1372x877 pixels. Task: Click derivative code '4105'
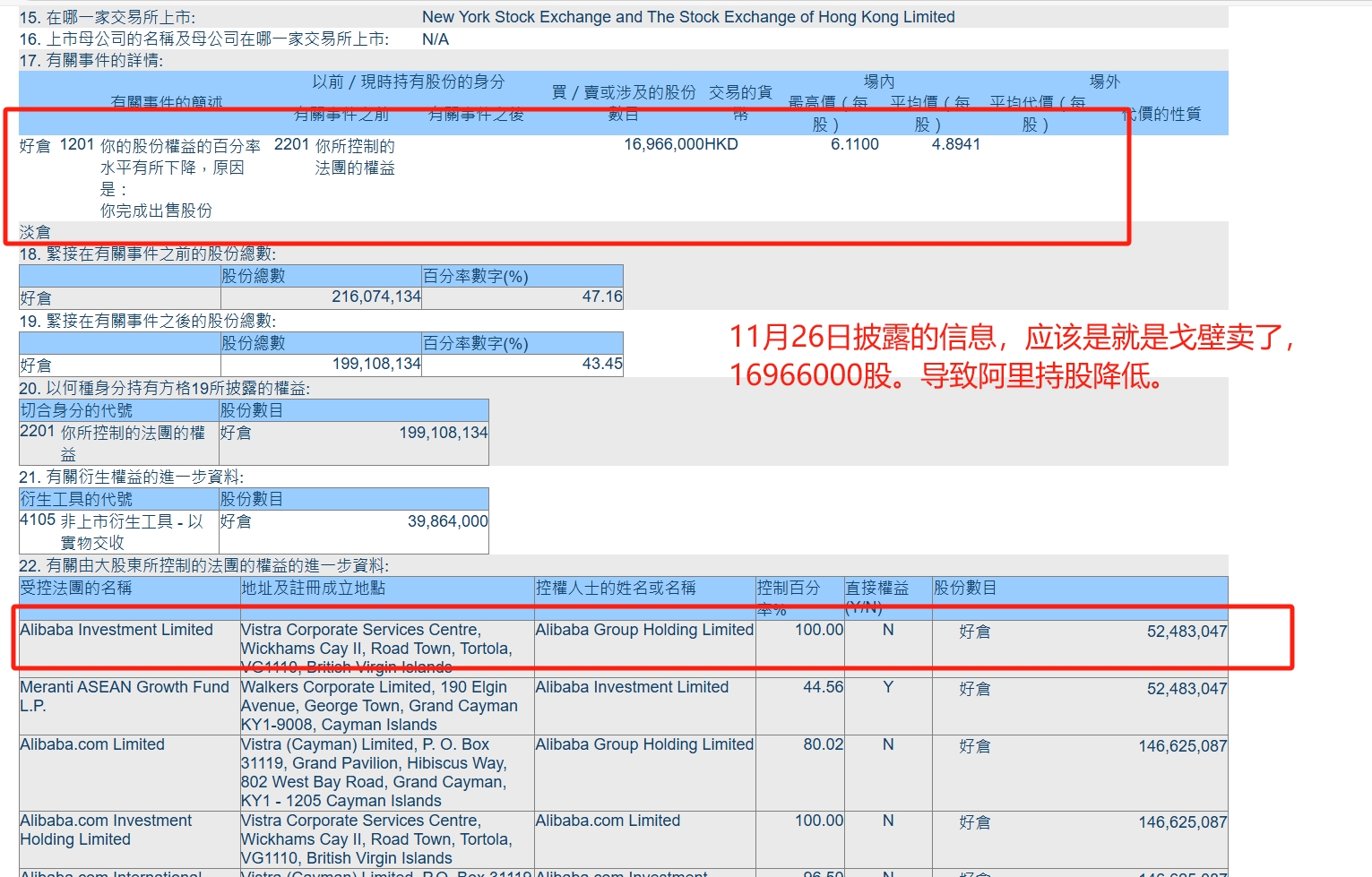coord(38,520)
